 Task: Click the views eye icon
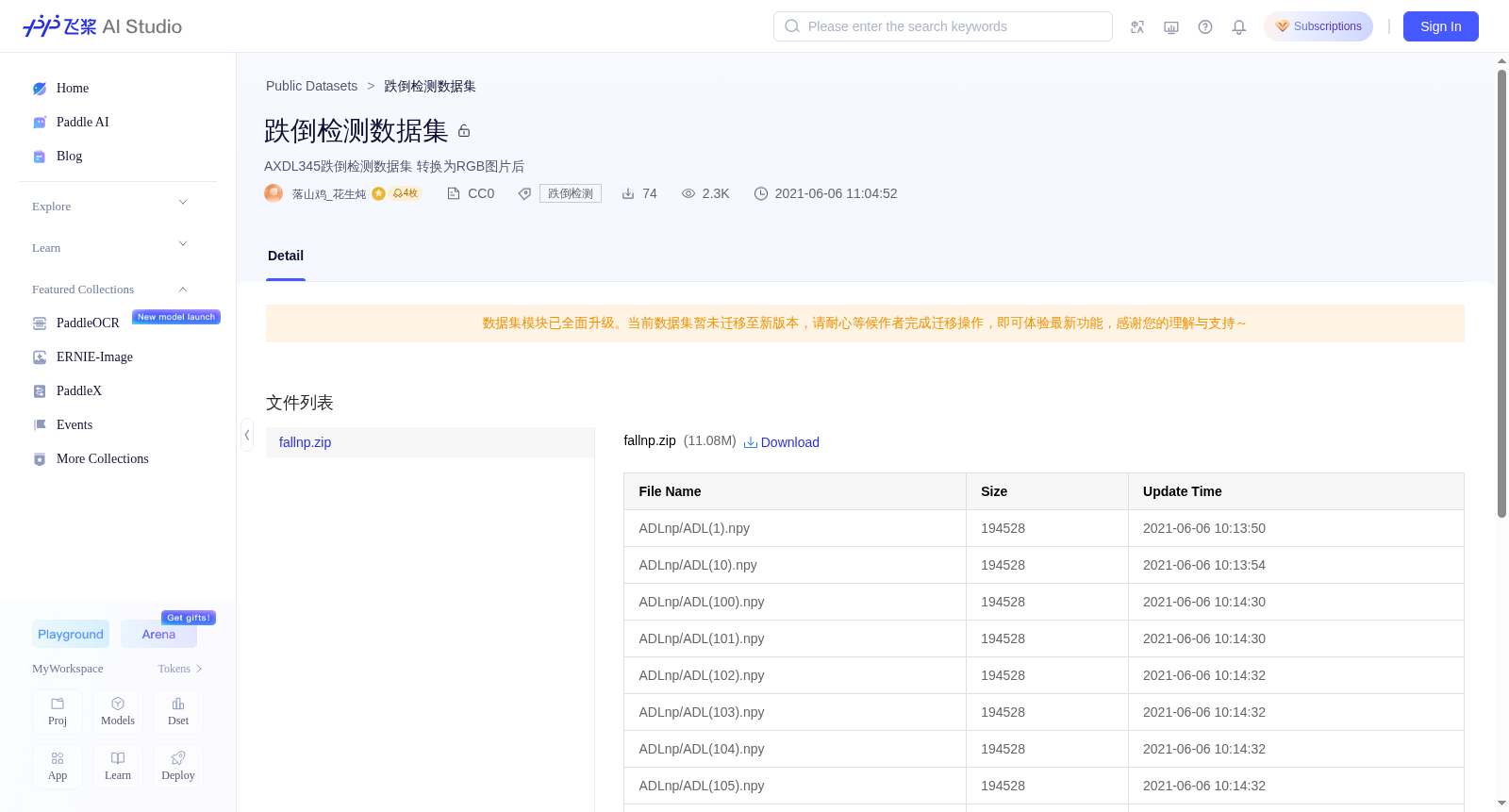click(x=688, y=193)
